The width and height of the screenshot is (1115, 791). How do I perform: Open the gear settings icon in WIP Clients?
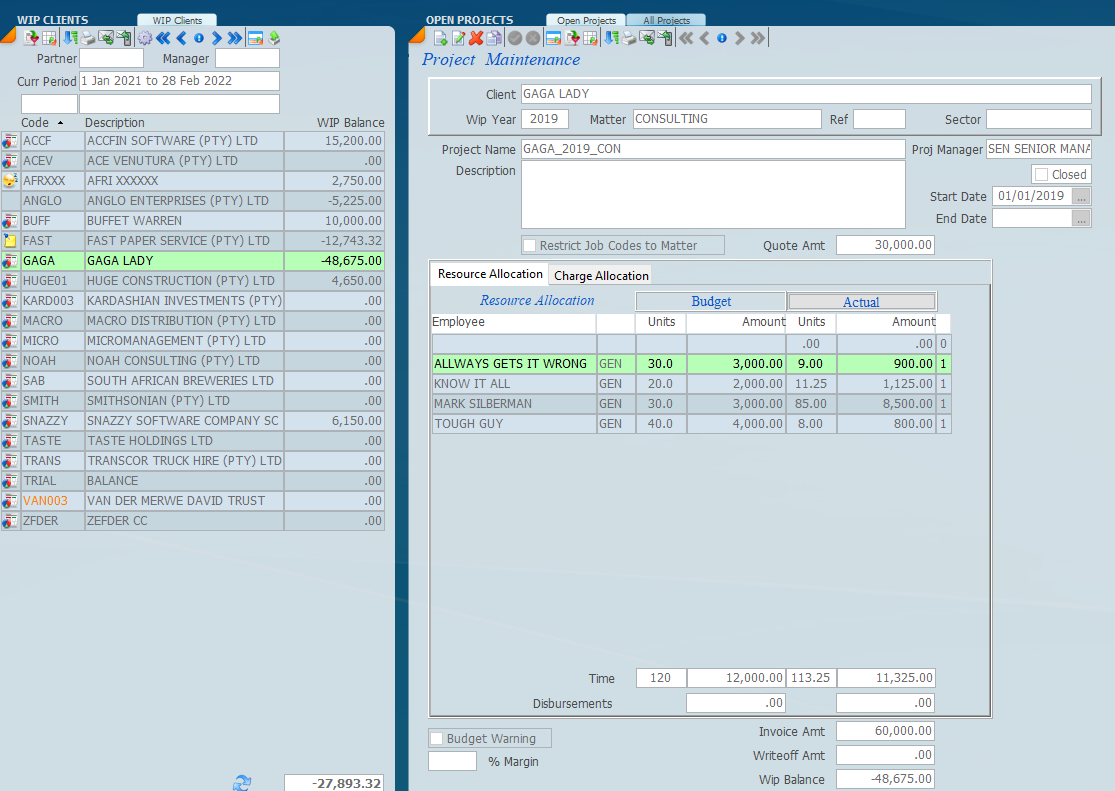(145, 38)
